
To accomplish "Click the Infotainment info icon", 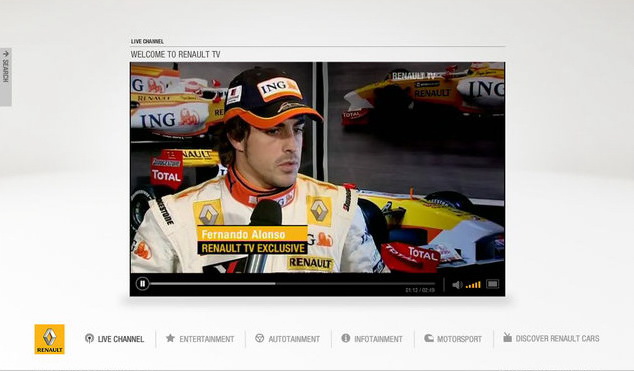I will tap(345, 338).
